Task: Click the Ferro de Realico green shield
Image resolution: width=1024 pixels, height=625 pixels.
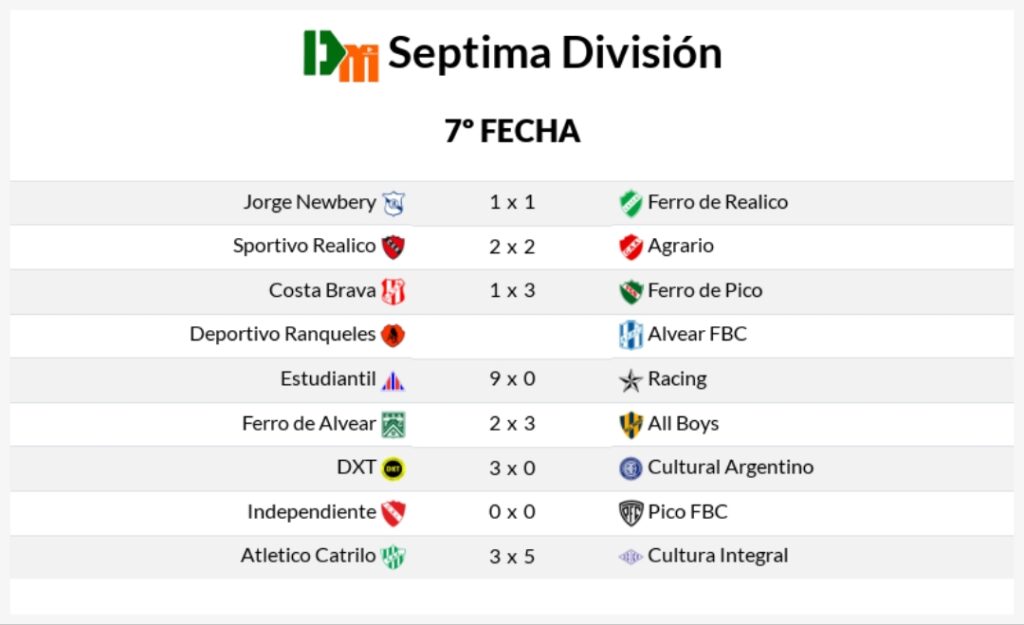Action: (x=631, y=203)
